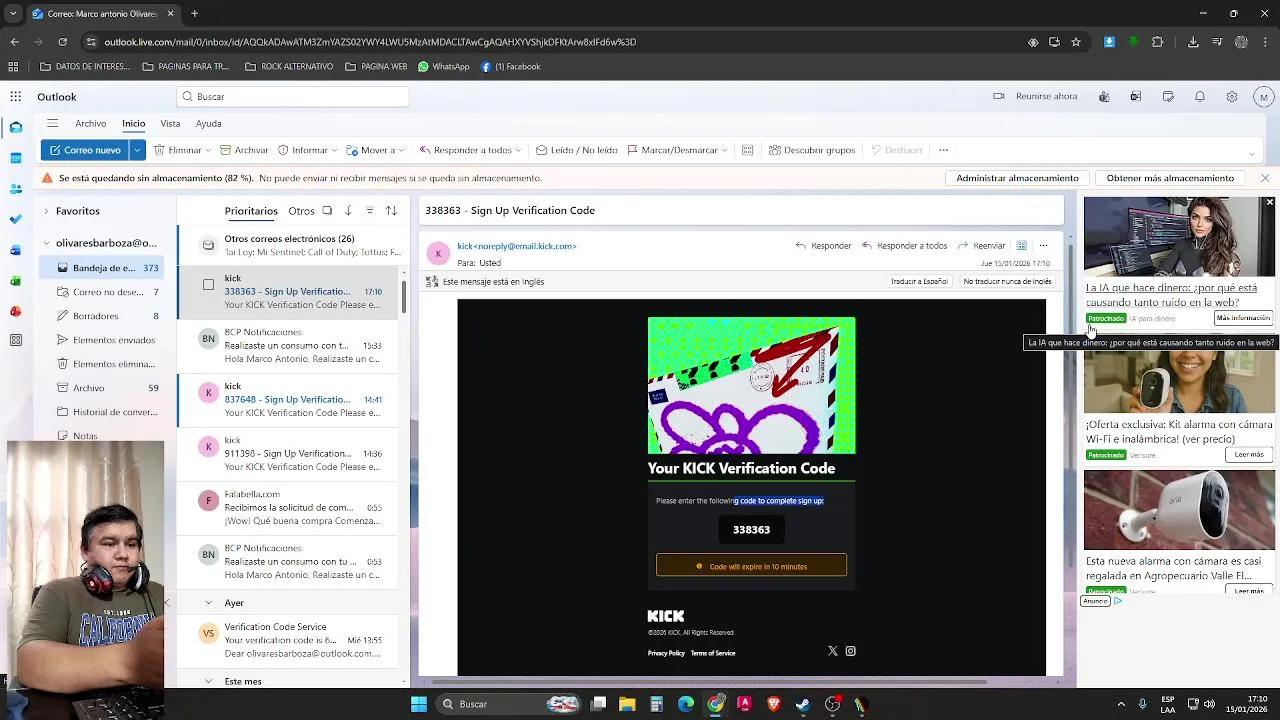The height and width of the screenshot is (720, 1280).
Task: Open the Ayuda ribbon tab
Action: 208,123
